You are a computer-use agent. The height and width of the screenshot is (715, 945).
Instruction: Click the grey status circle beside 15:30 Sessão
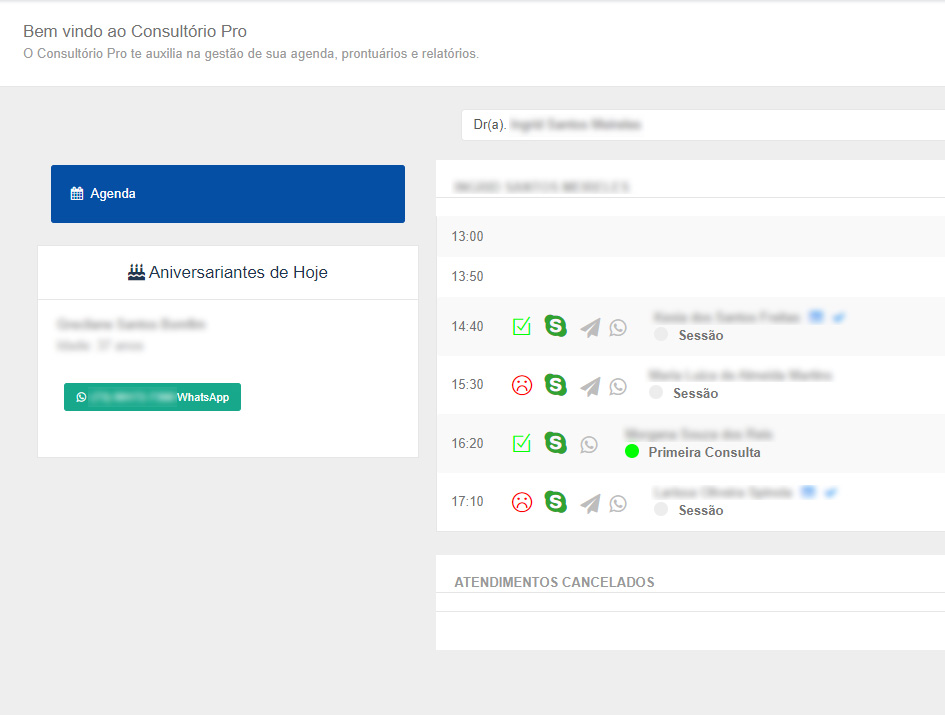[x=656, y=393]
